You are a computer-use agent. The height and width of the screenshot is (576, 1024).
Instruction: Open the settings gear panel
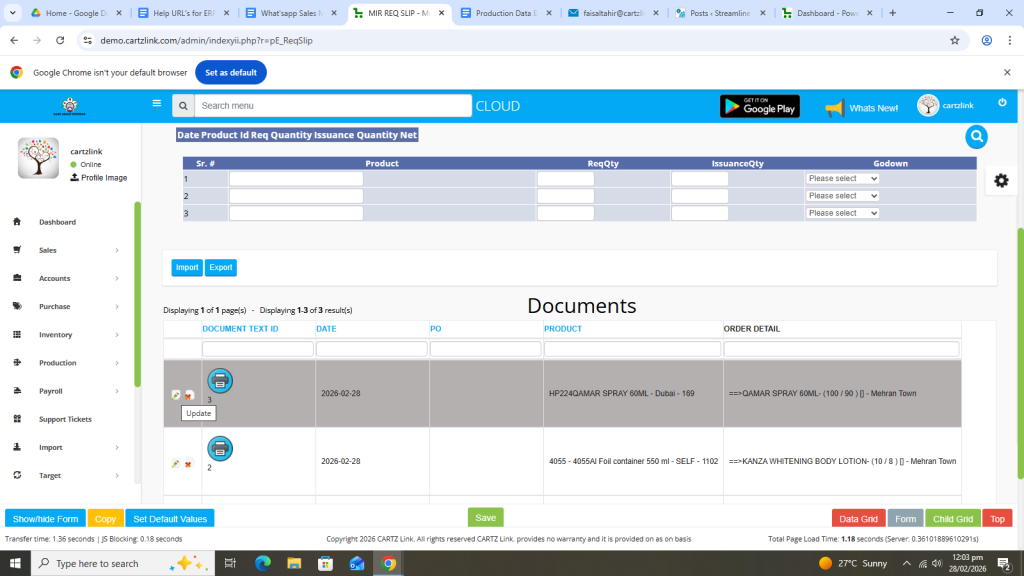point(1001,180)
